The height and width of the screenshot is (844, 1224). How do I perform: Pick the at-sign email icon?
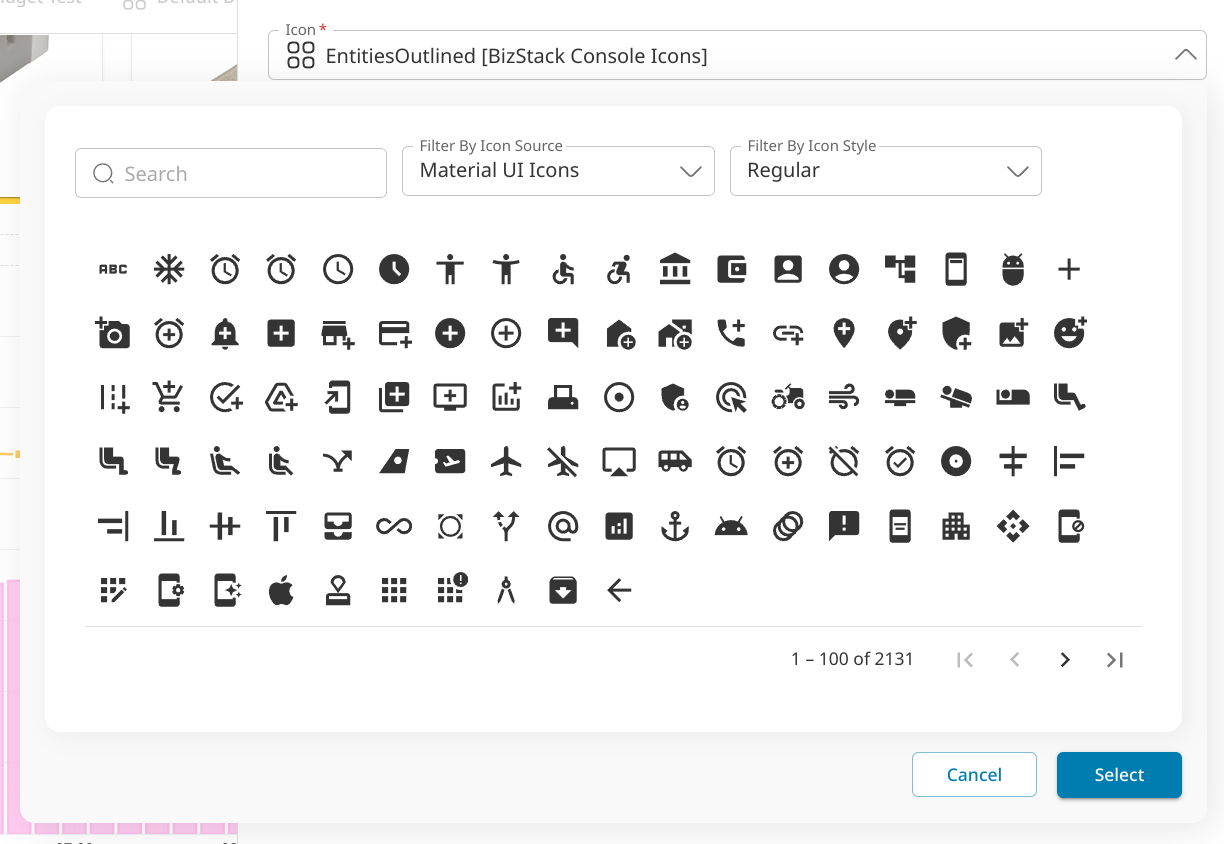coord(563,526)
